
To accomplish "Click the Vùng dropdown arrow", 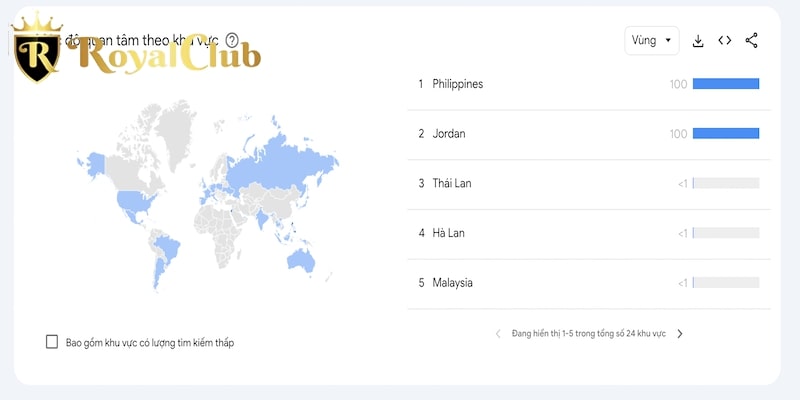I will point(668,41).
